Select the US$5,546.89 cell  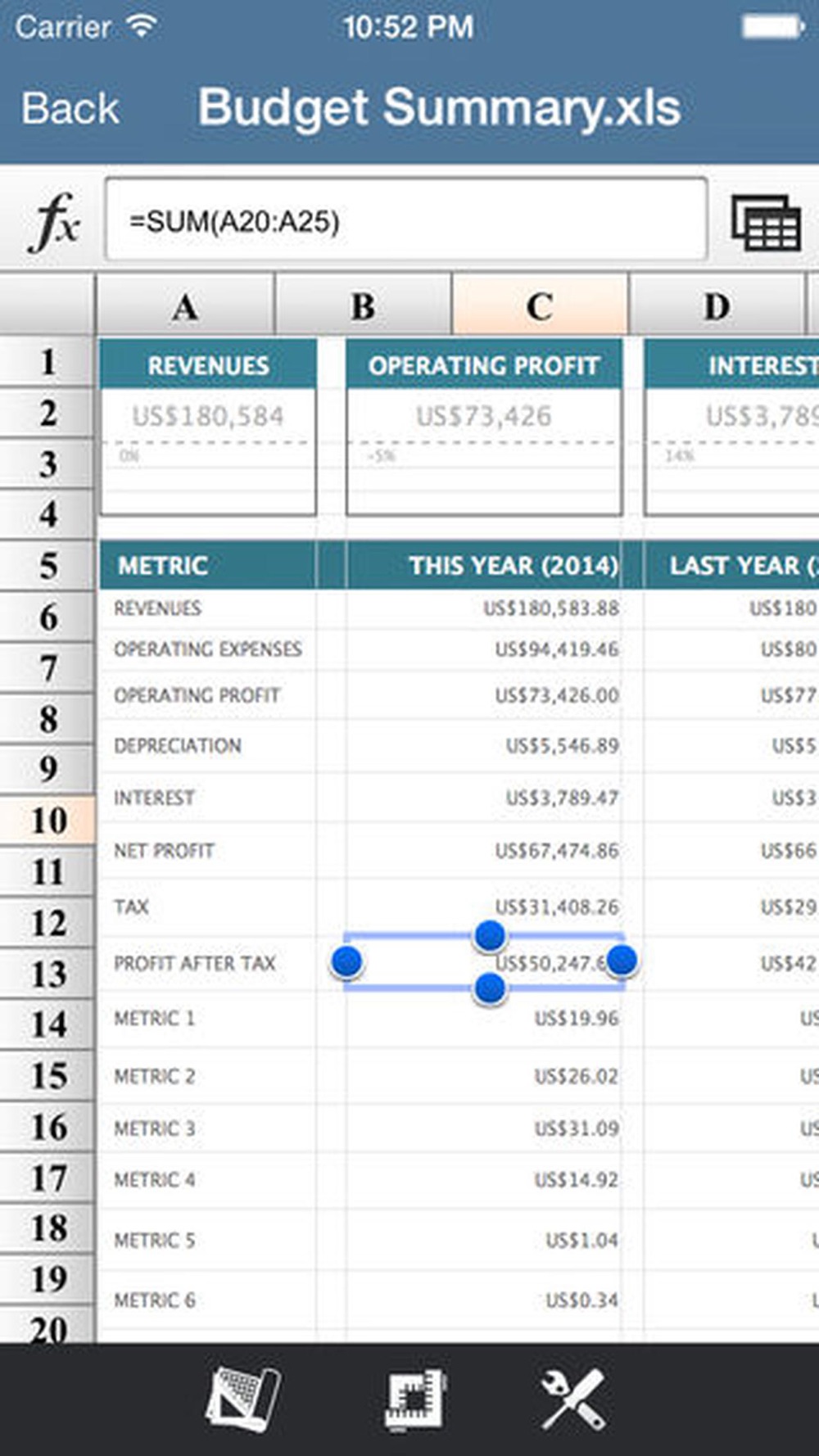[484, 746]
